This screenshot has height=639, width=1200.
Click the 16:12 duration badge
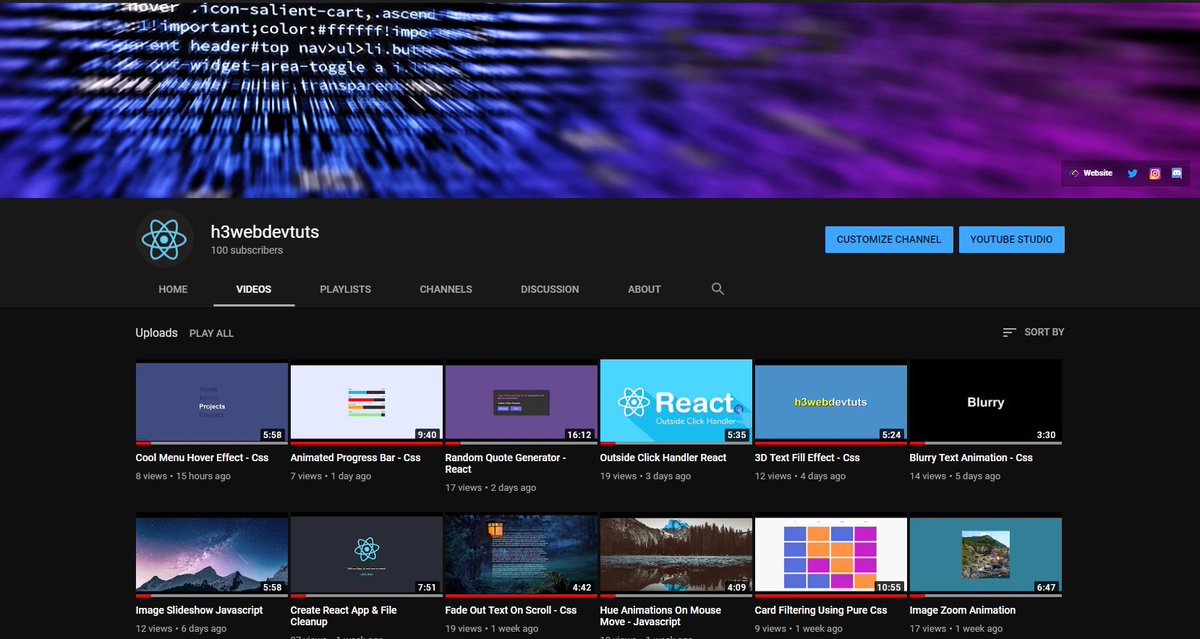[580, 435]
